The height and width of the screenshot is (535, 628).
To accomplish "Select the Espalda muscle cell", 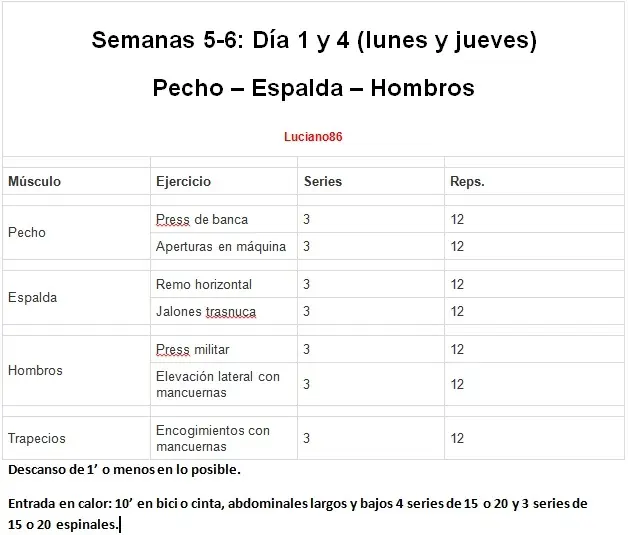I will [76, 298].
